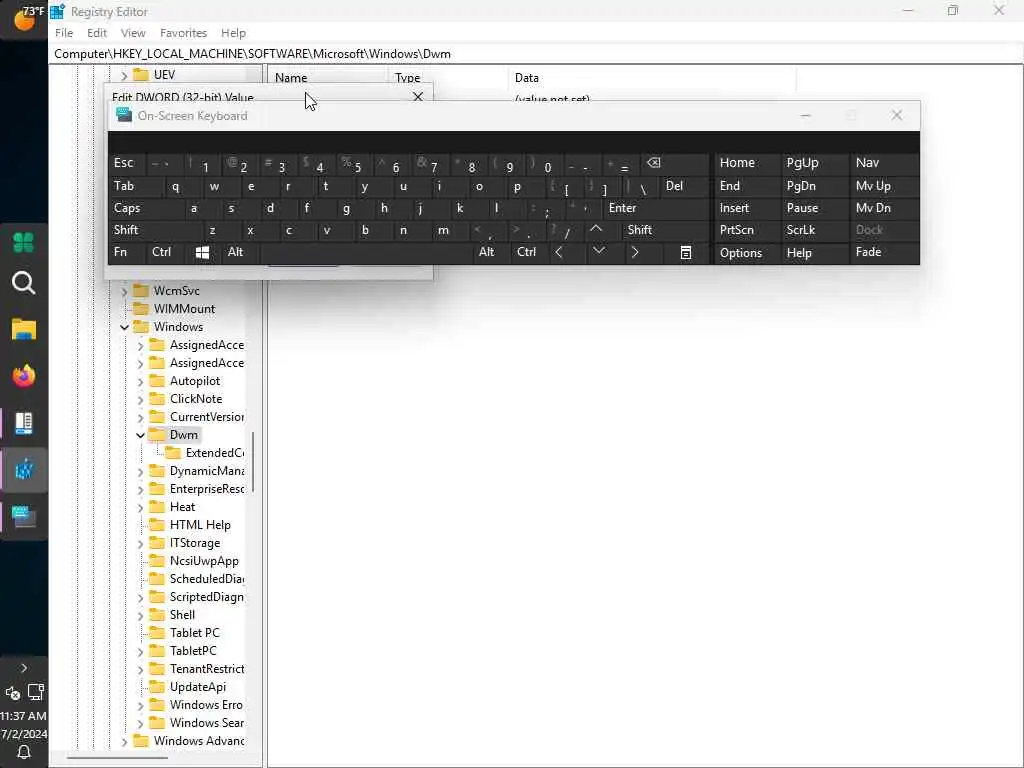Hit the down arrow key on the On-Screen Keyboard
Viewport: 1024px width, 768px height.
(599, 251)
